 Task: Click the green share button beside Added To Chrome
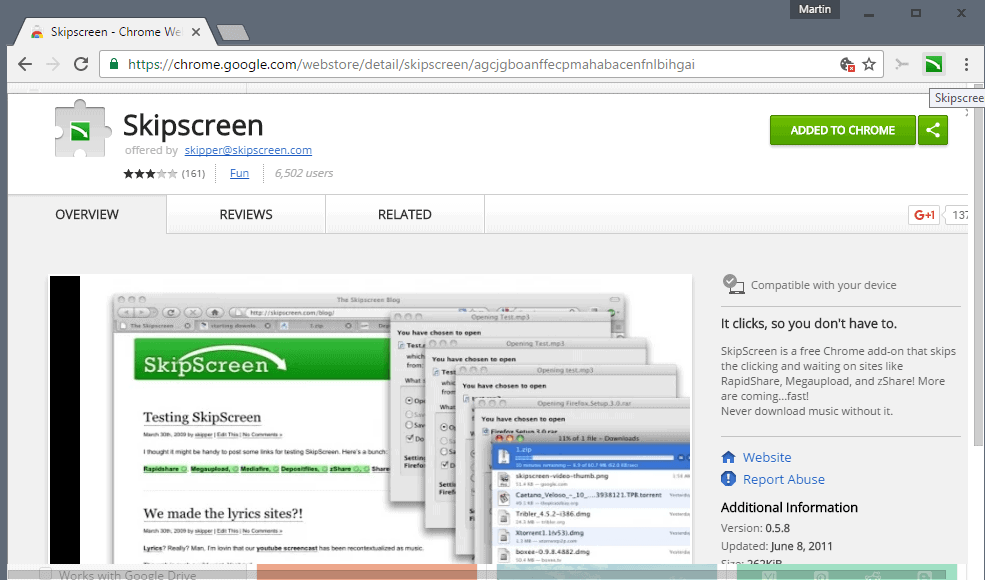coord(933,130)
